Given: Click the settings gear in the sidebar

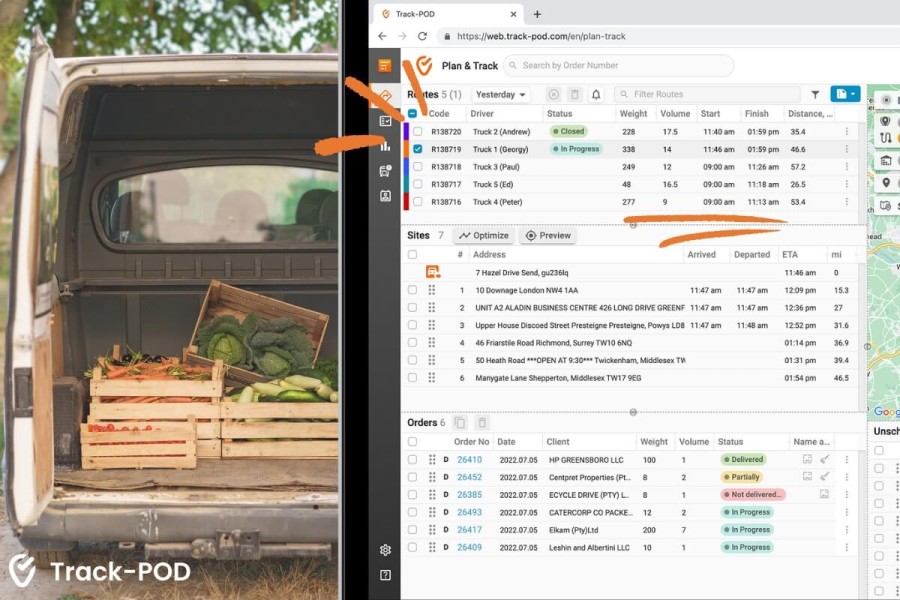Looking at the screenshot, I should pos(385,550).
